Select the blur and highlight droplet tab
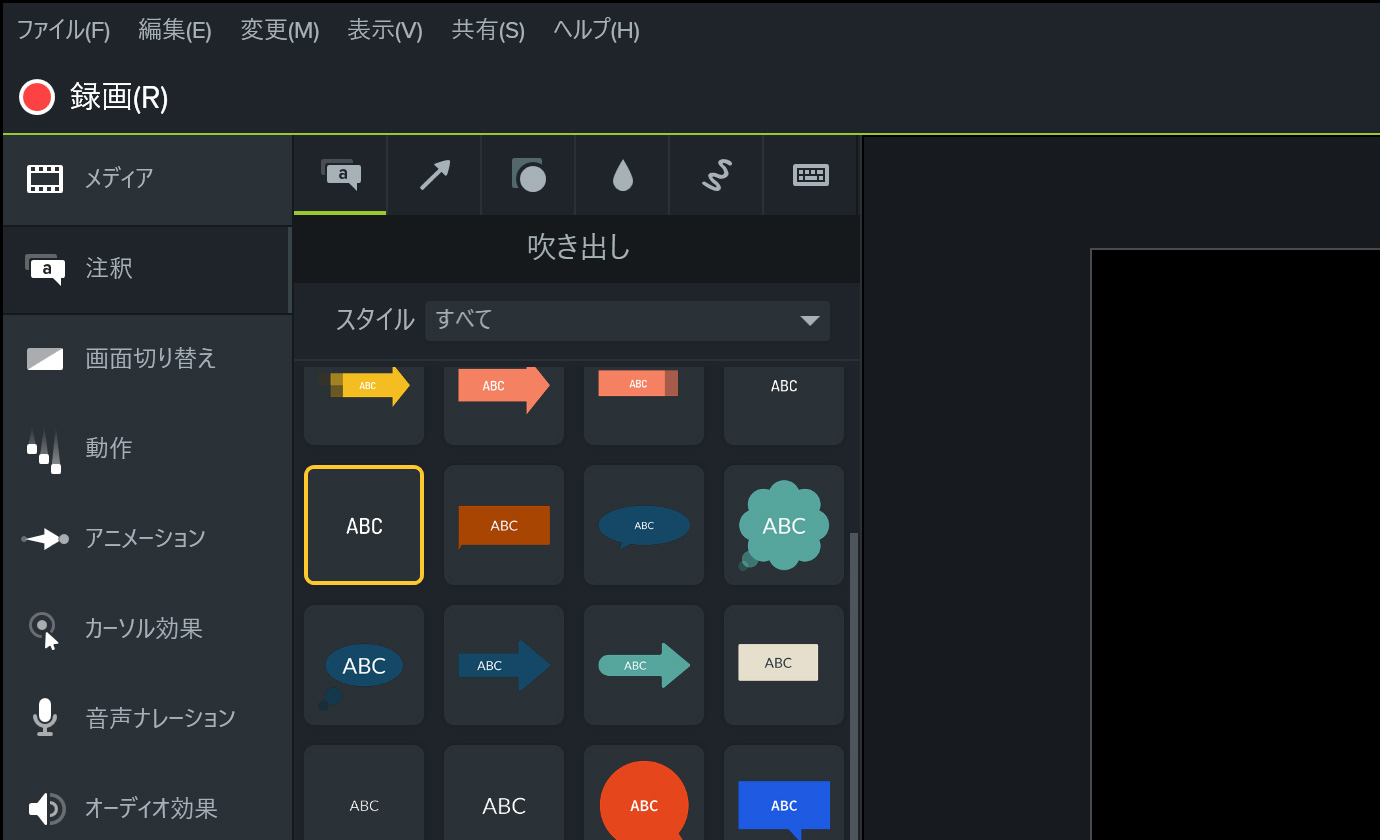The image size is (1380, 840). pos(622,176)
